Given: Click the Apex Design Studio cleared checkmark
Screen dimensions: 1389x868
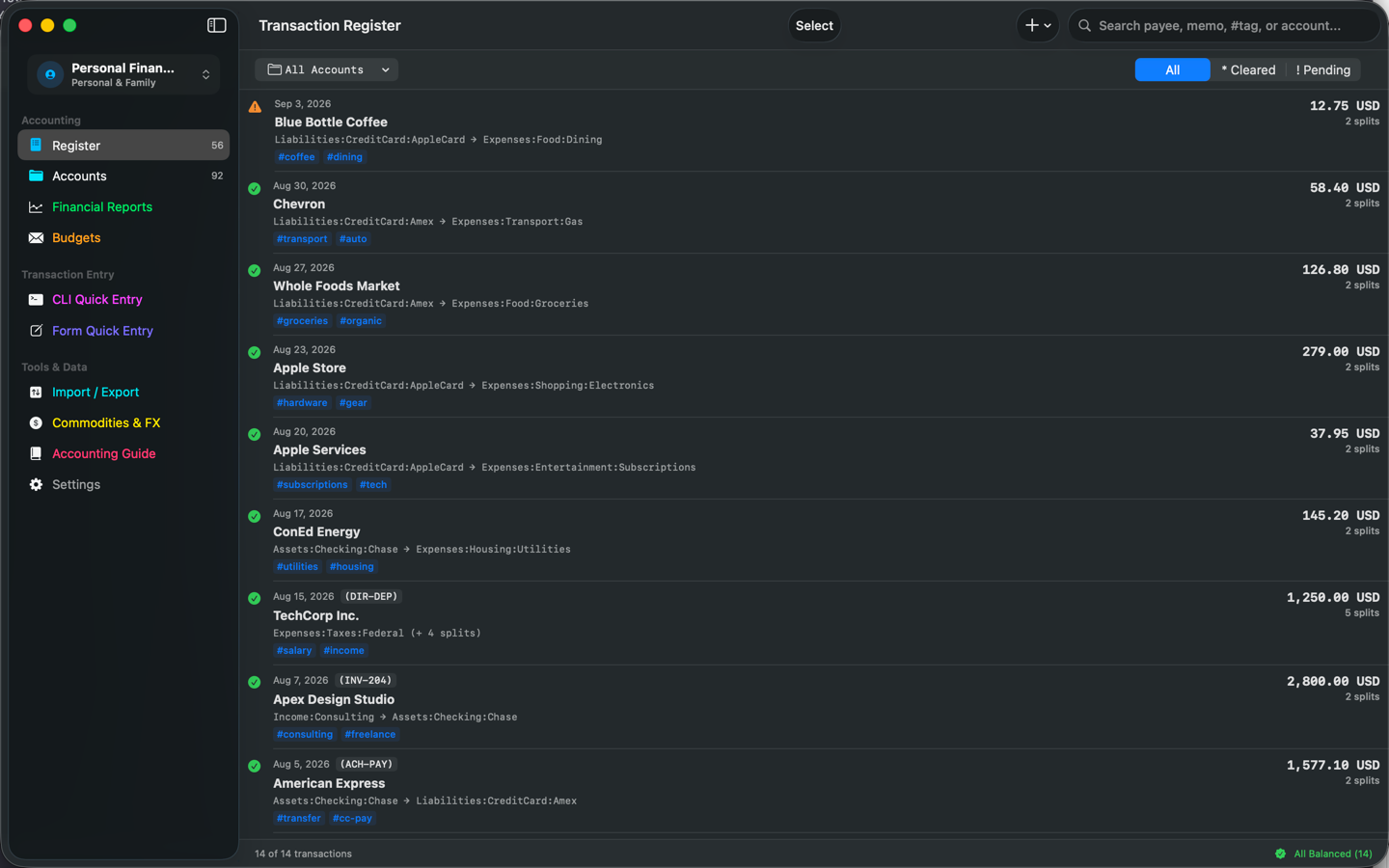Looking at the screenshot, I should coord(254,683).
